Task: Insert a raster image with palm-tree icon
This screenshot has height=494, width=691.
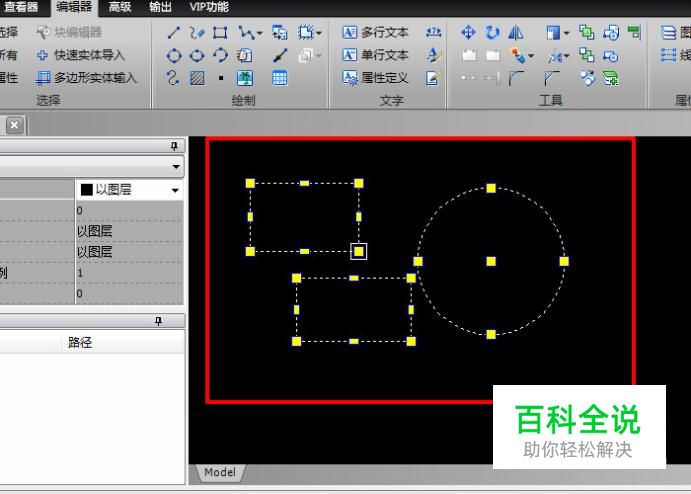Action: pyautogui.click(x=245, y=78)
